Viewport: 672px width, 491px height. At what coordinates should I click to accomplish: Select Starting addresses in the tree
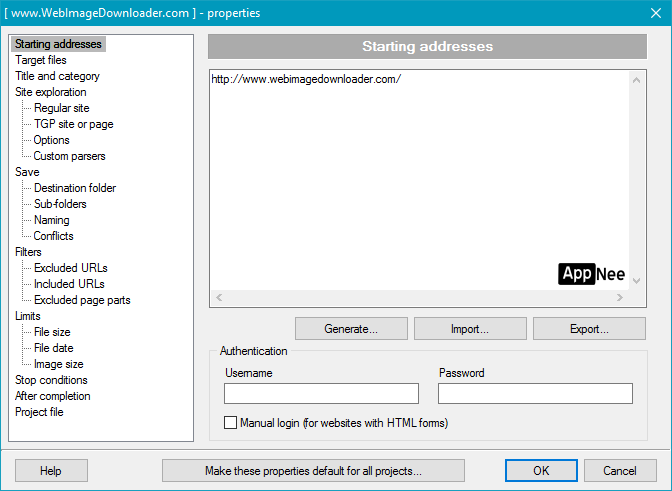[x=58, y=44]
